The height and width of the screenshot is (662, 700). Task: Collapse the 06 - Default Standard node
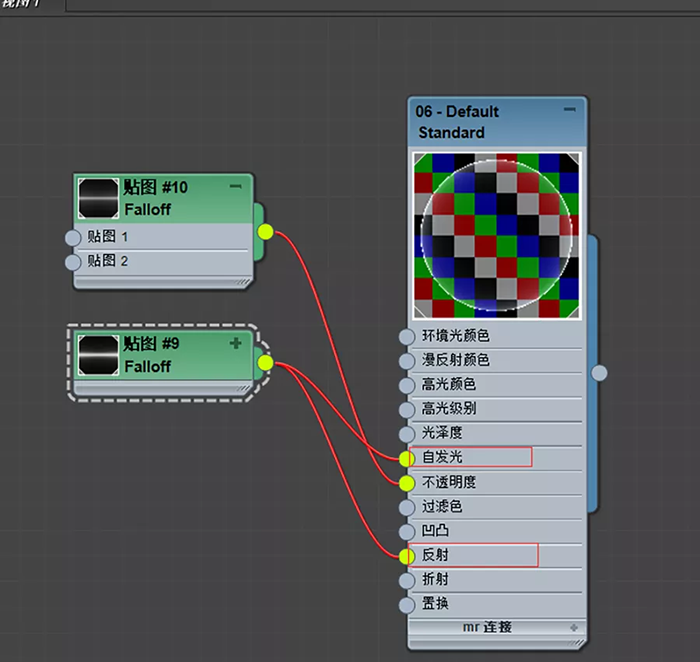569,109
